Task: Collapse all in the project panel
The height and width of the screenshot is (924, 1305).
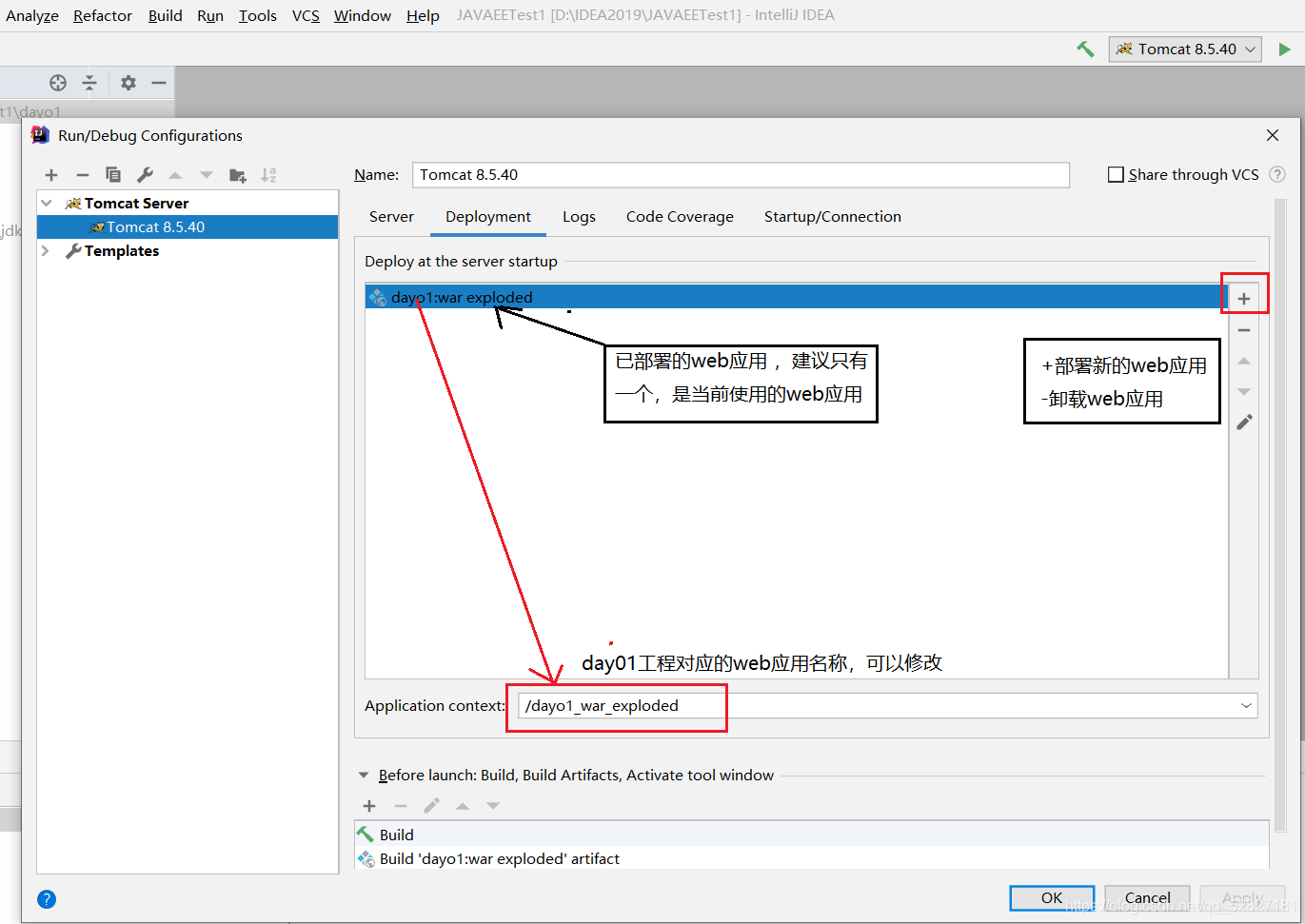Action: click(89, 83)
